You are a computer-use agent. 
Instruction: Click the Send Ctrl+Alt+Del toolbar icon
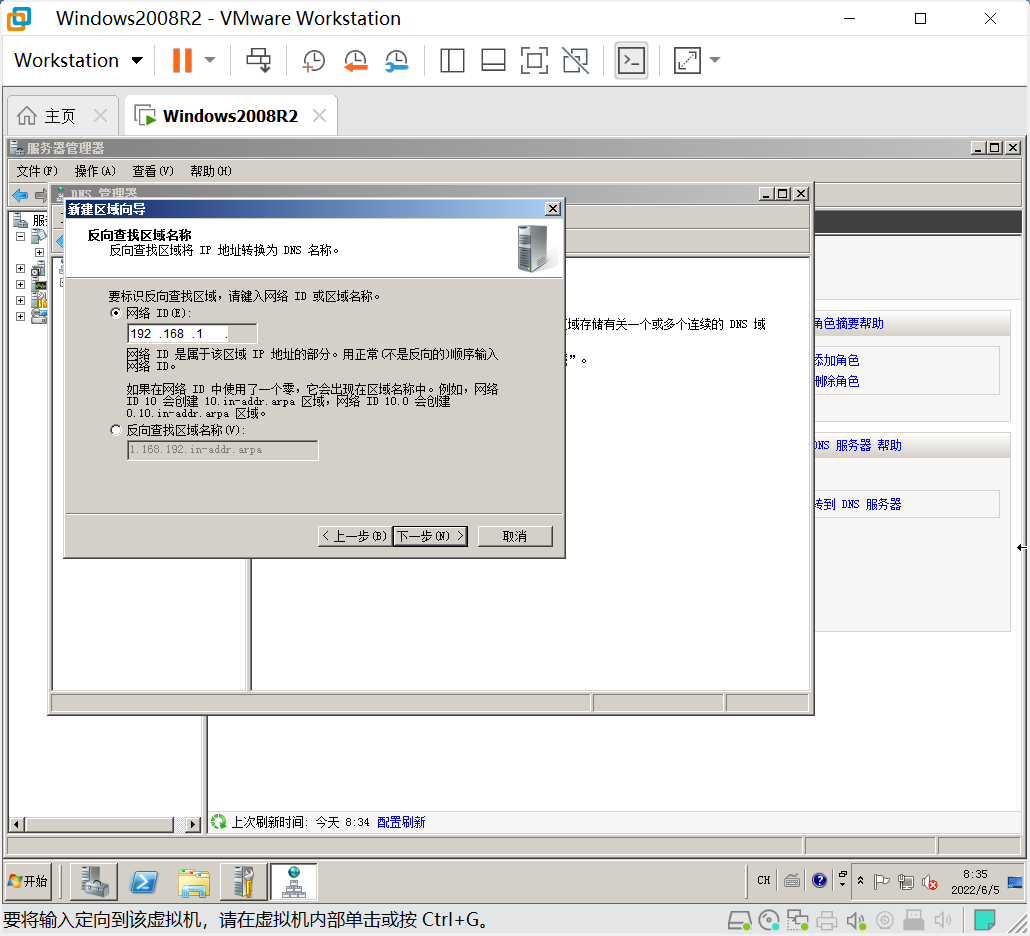coord(258,60)
